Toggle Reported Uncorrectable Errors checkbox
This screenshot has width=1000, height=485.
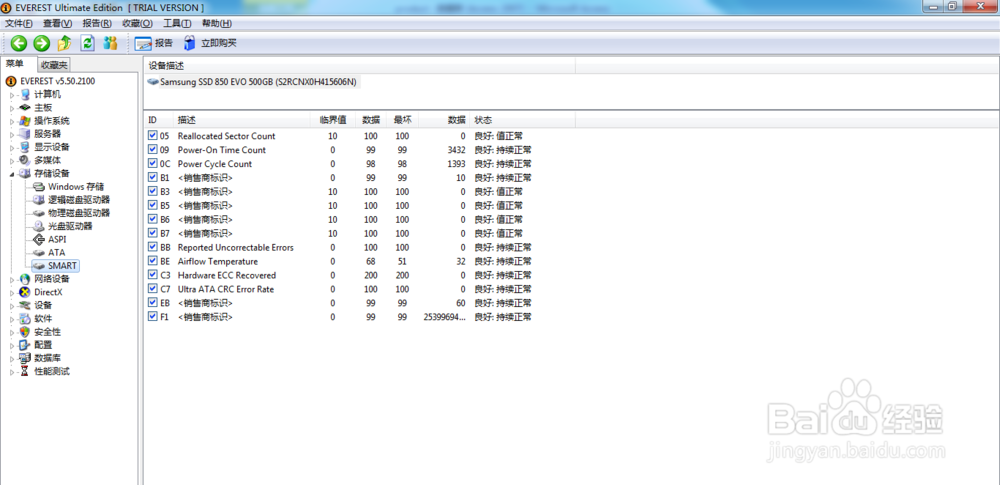pos(152,247)
